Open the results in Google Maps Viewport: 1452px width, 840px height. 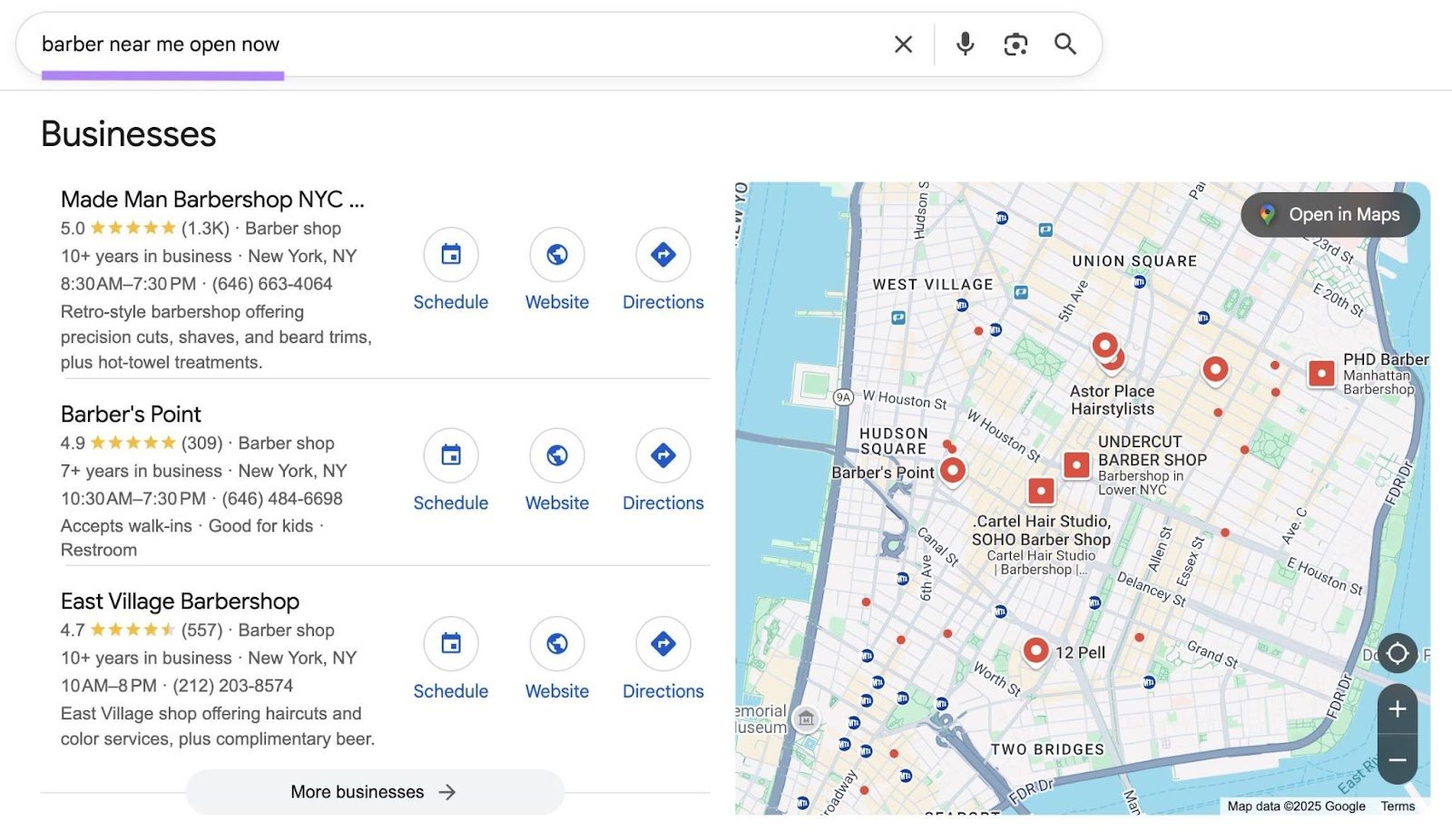point(1329,215)
